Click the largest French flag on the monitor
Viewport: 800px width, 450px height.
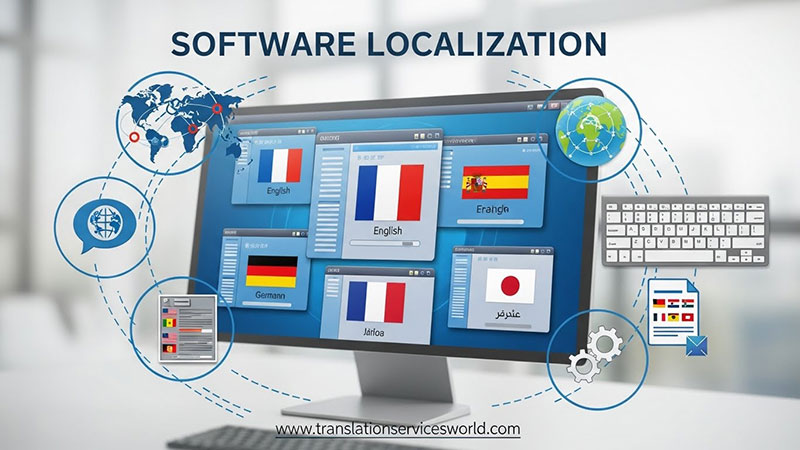[x=389, y=192]
